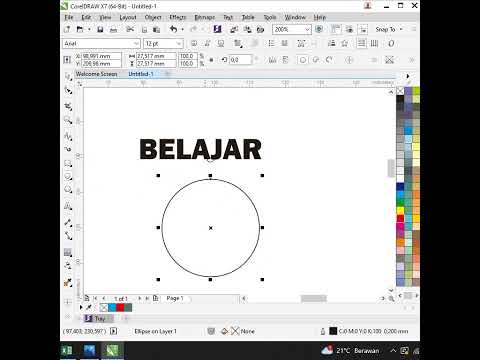The image size is (480, 360).
Task: Choose the Arc shape type button
Action: 329,60
